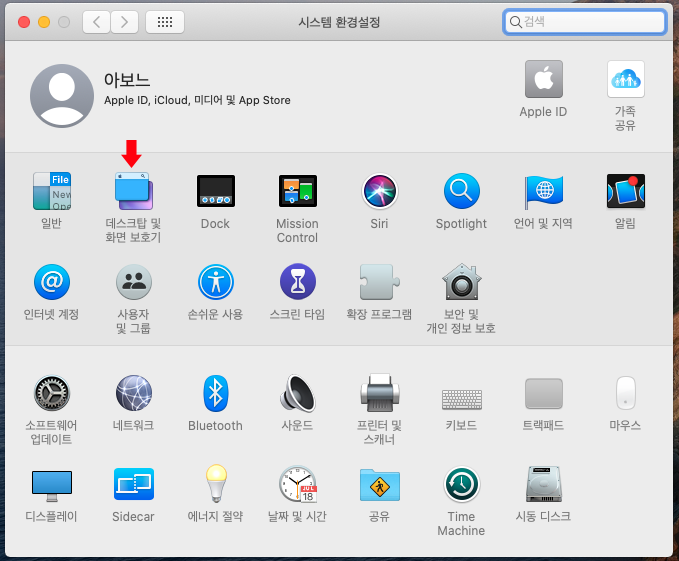
Task: Open 확장 프로그램 extensions preferences
Action: click(x=379, y=282)
